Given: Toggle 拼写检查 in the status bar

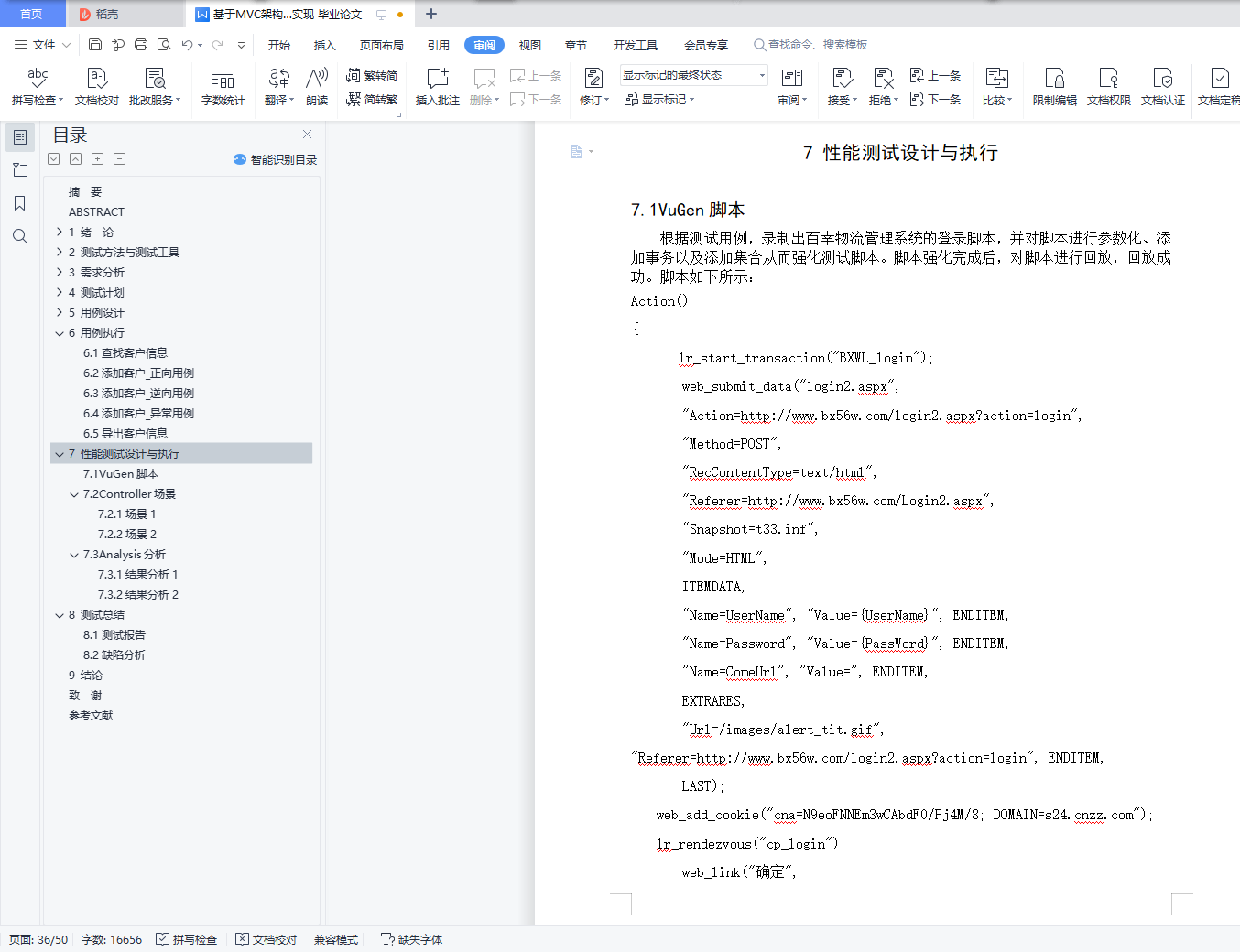Looking at the screenshot, I should (187, 939).
